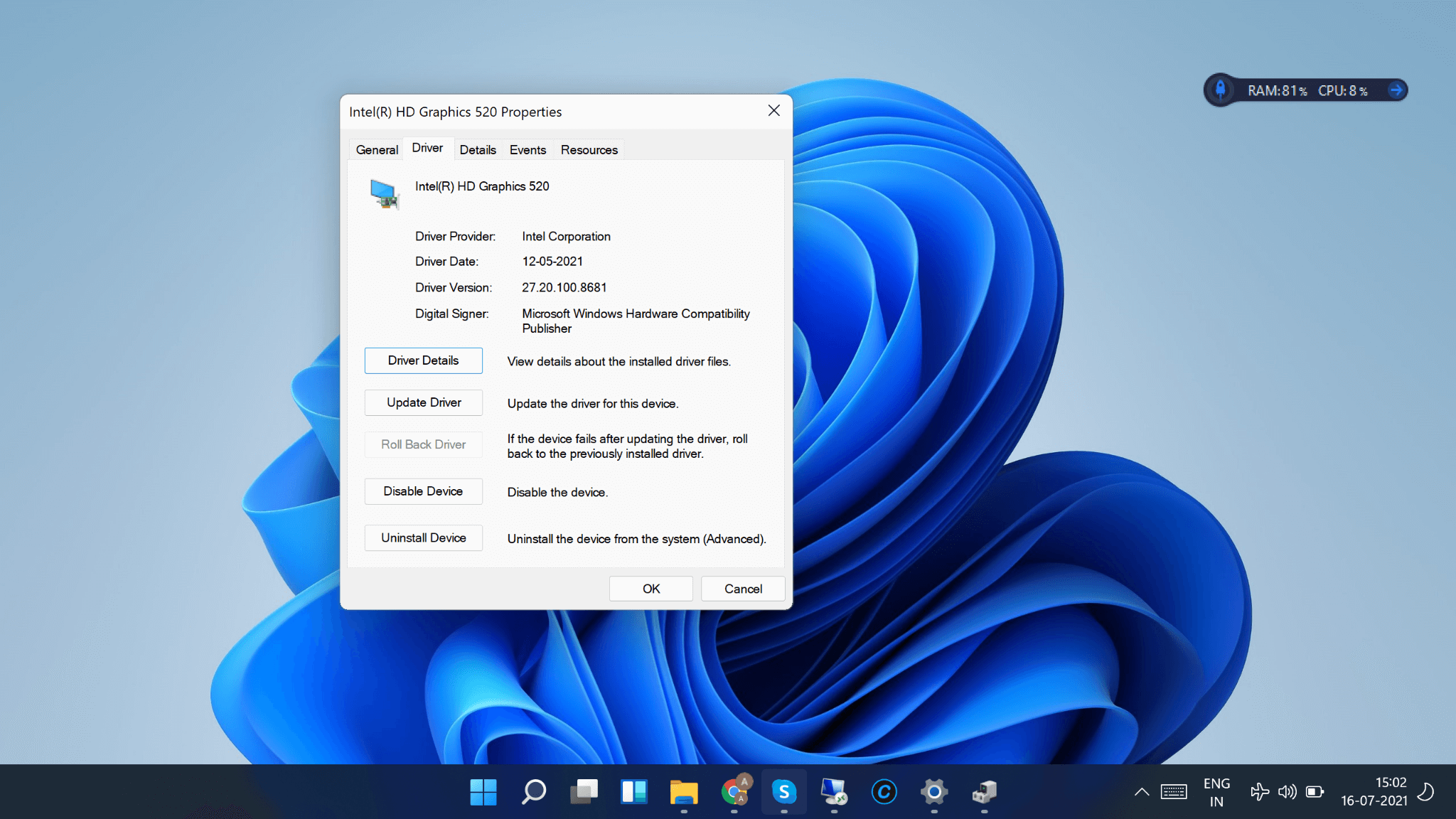Open the ENG IN language switcher
Screen dimensions: 1456x819
[x=1216, y=792]
